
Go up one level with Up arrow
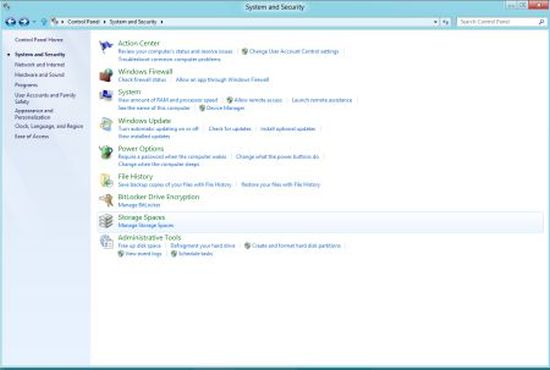(44, 22)
